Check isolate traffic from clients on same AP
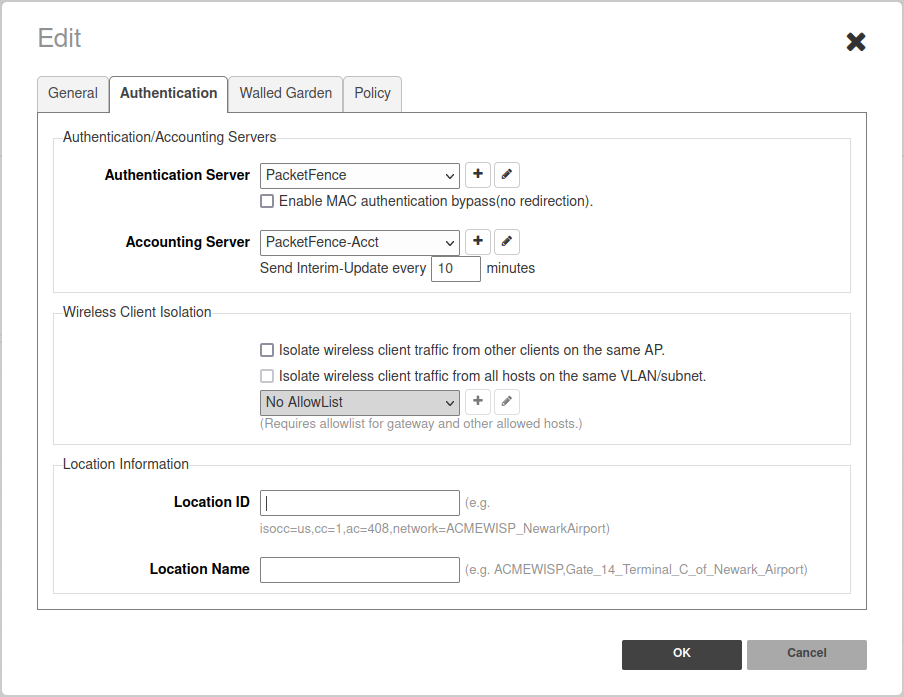Viewport: 904px width, 697px height. 267,350
